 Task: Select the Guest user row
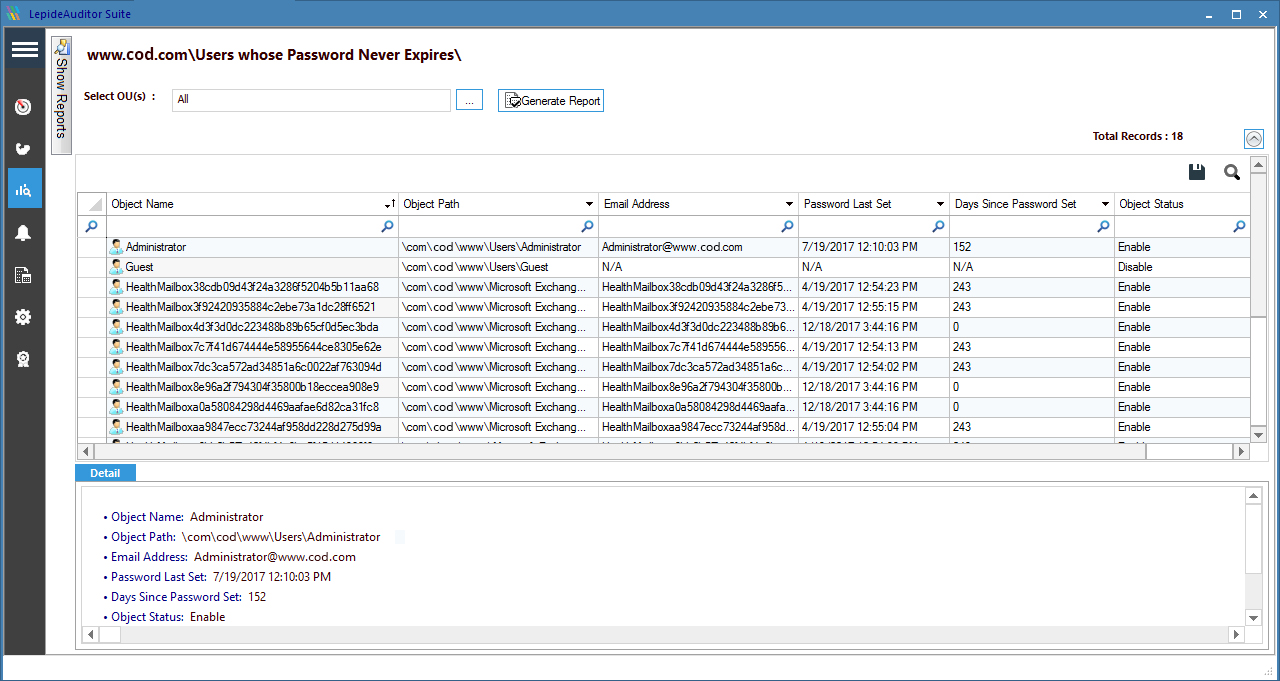coord(664,267)
